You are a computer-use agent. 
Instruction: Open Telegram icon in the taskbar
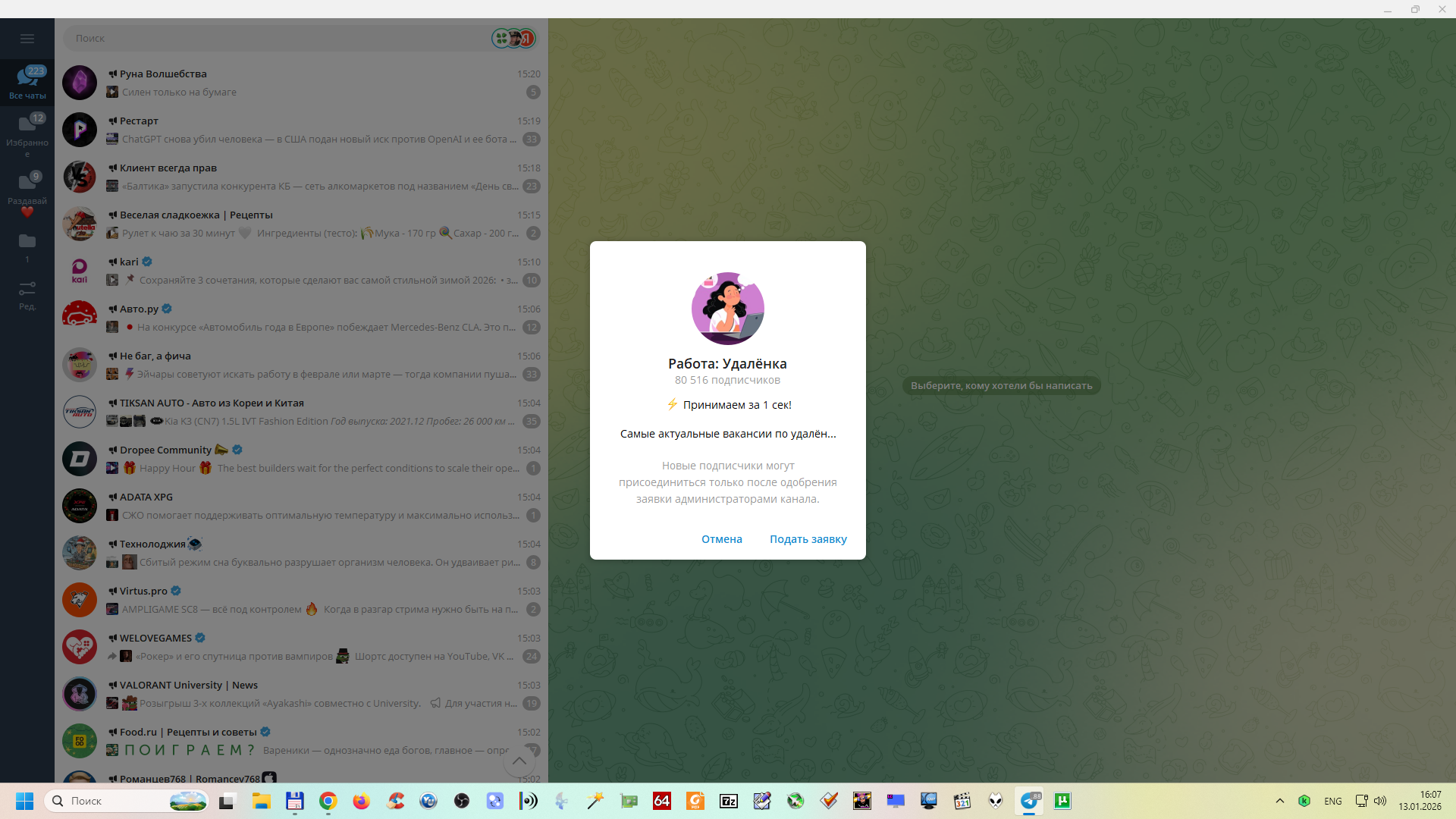(x=1029, y=801)
